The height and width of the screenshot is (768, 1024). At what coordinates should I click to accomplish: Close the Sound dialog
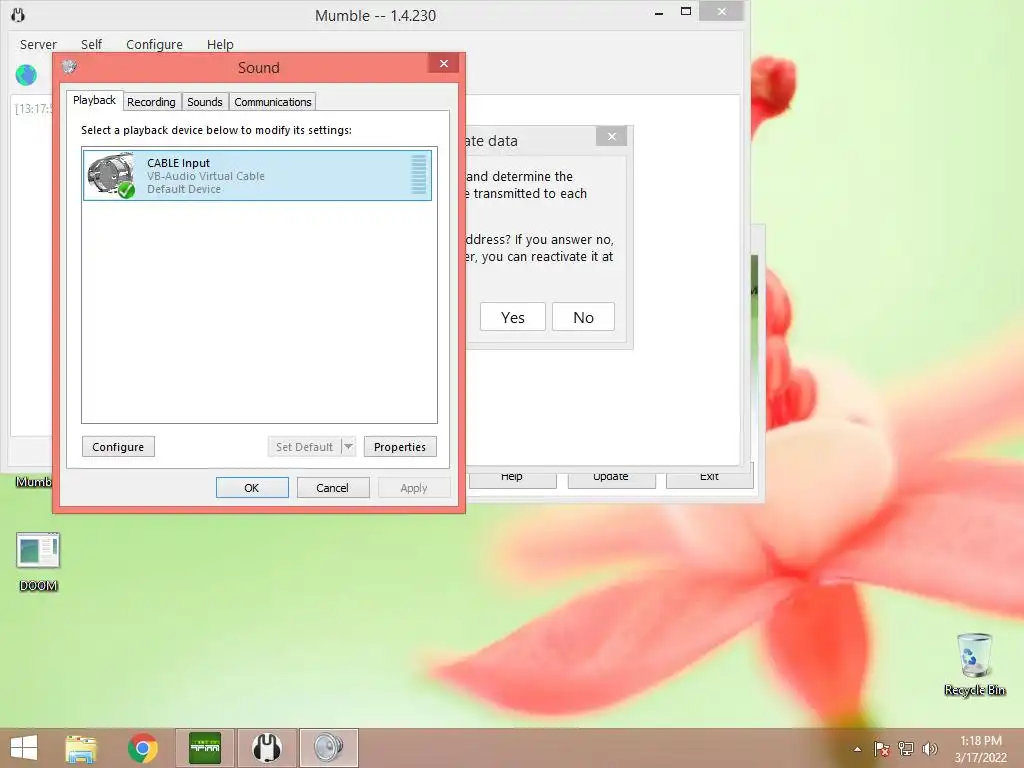tap(444, 63)
